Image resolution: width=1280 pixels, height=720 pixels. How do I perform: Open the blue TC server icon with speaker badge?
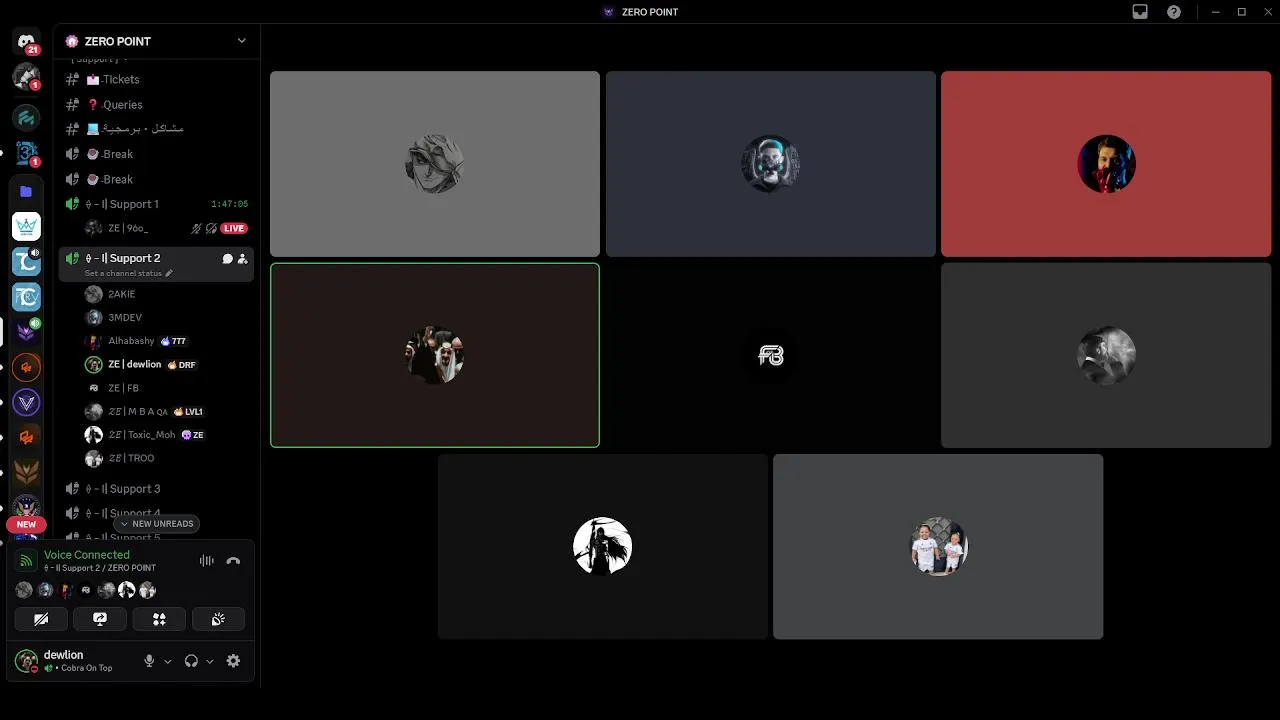26,261
